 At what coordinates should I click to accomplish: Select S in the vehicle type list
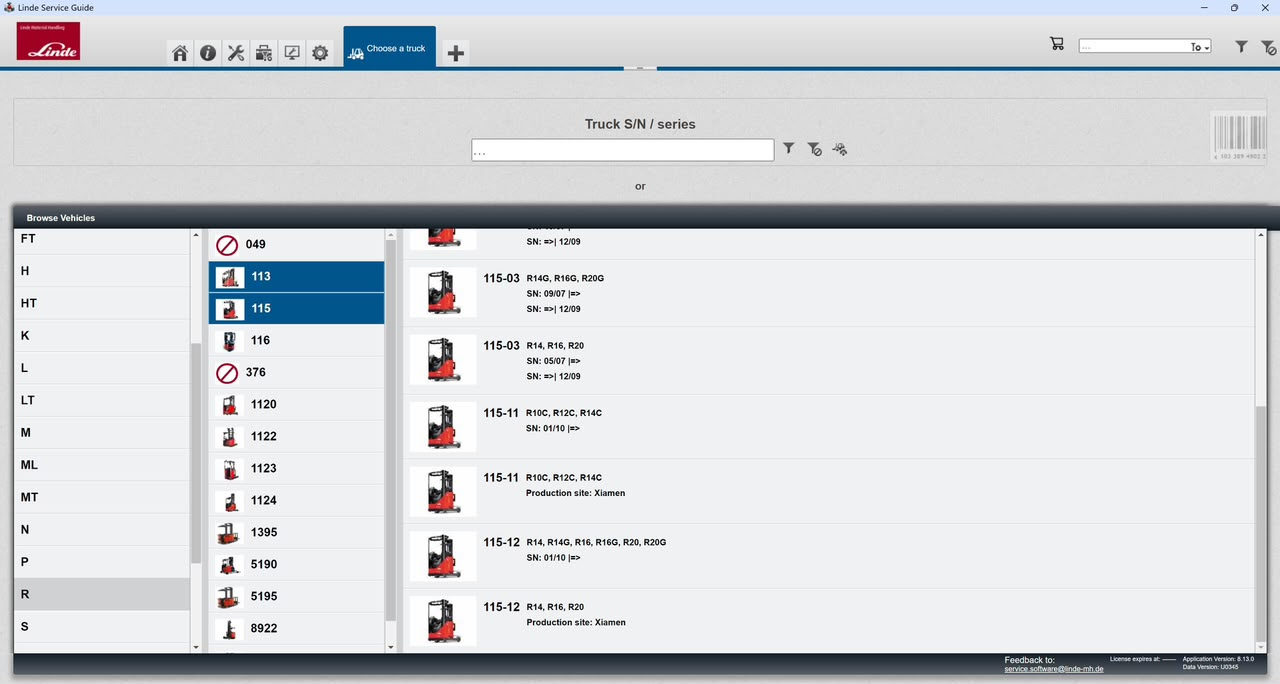click(102, 626)
